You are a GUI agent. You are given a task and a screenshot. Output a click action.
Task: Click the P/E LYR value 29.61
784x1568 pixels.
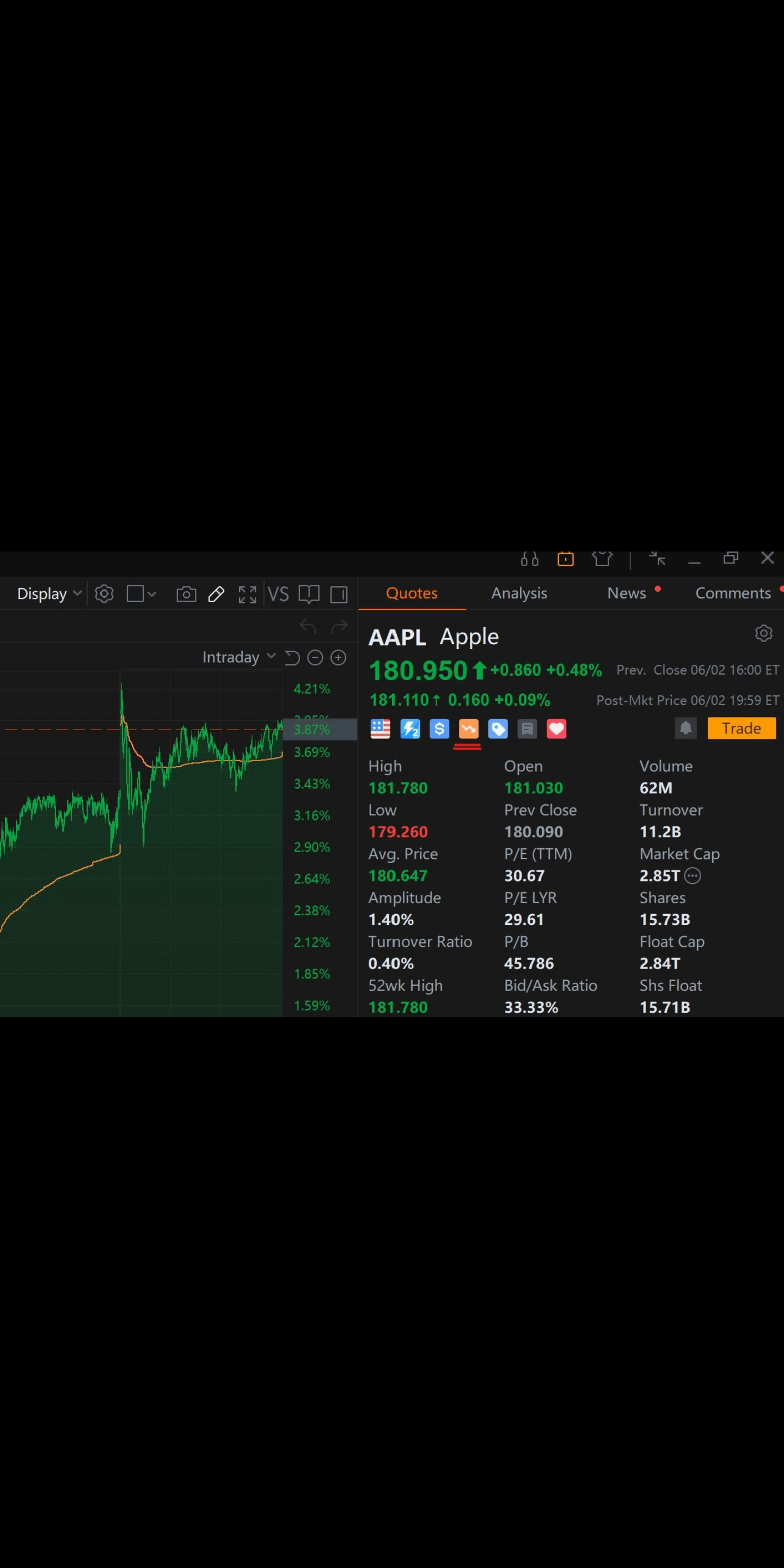[x=524, y=920]
